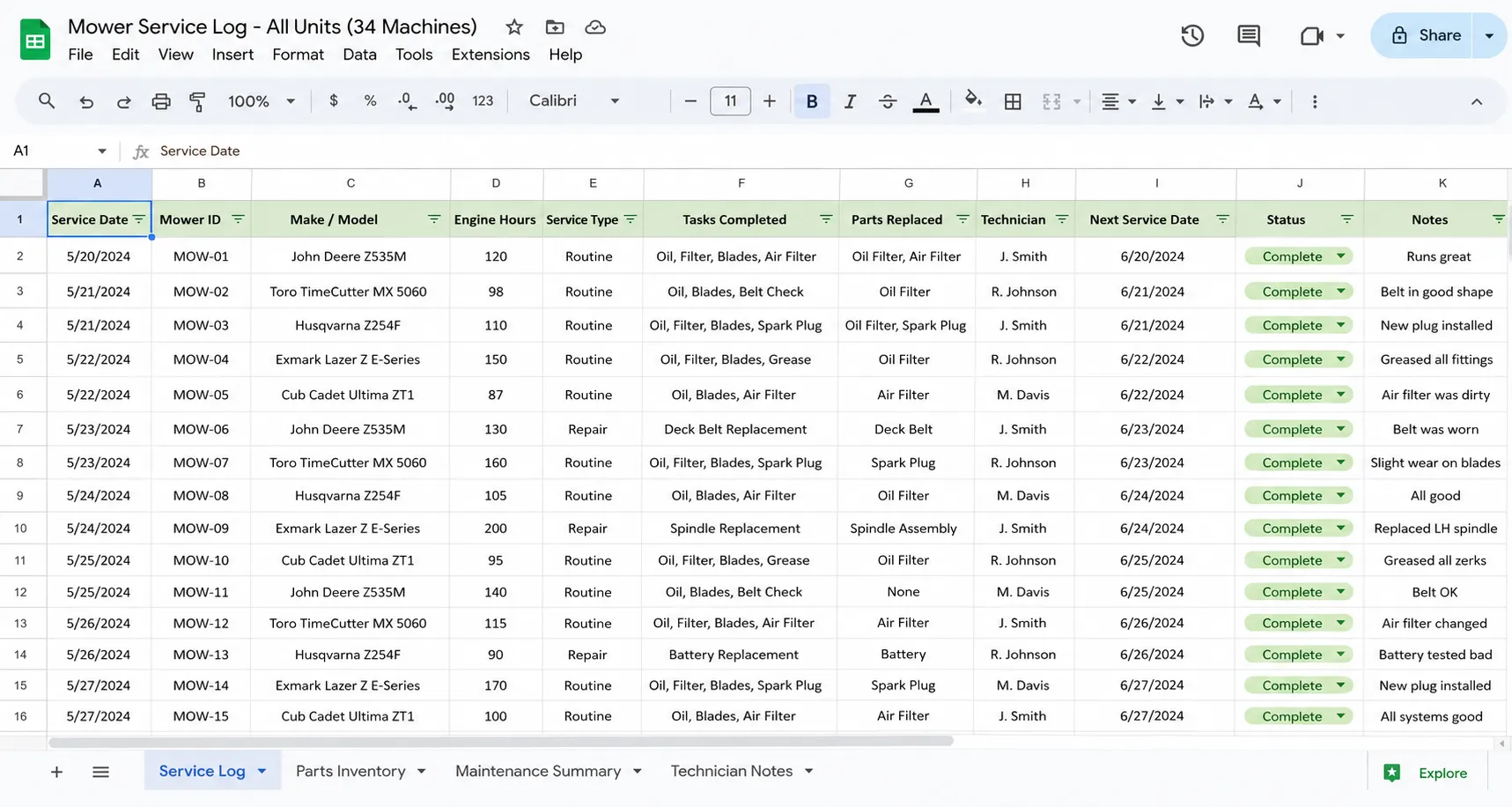Open the File menu
The image size is (1512, 807).
tap(80, 55)
